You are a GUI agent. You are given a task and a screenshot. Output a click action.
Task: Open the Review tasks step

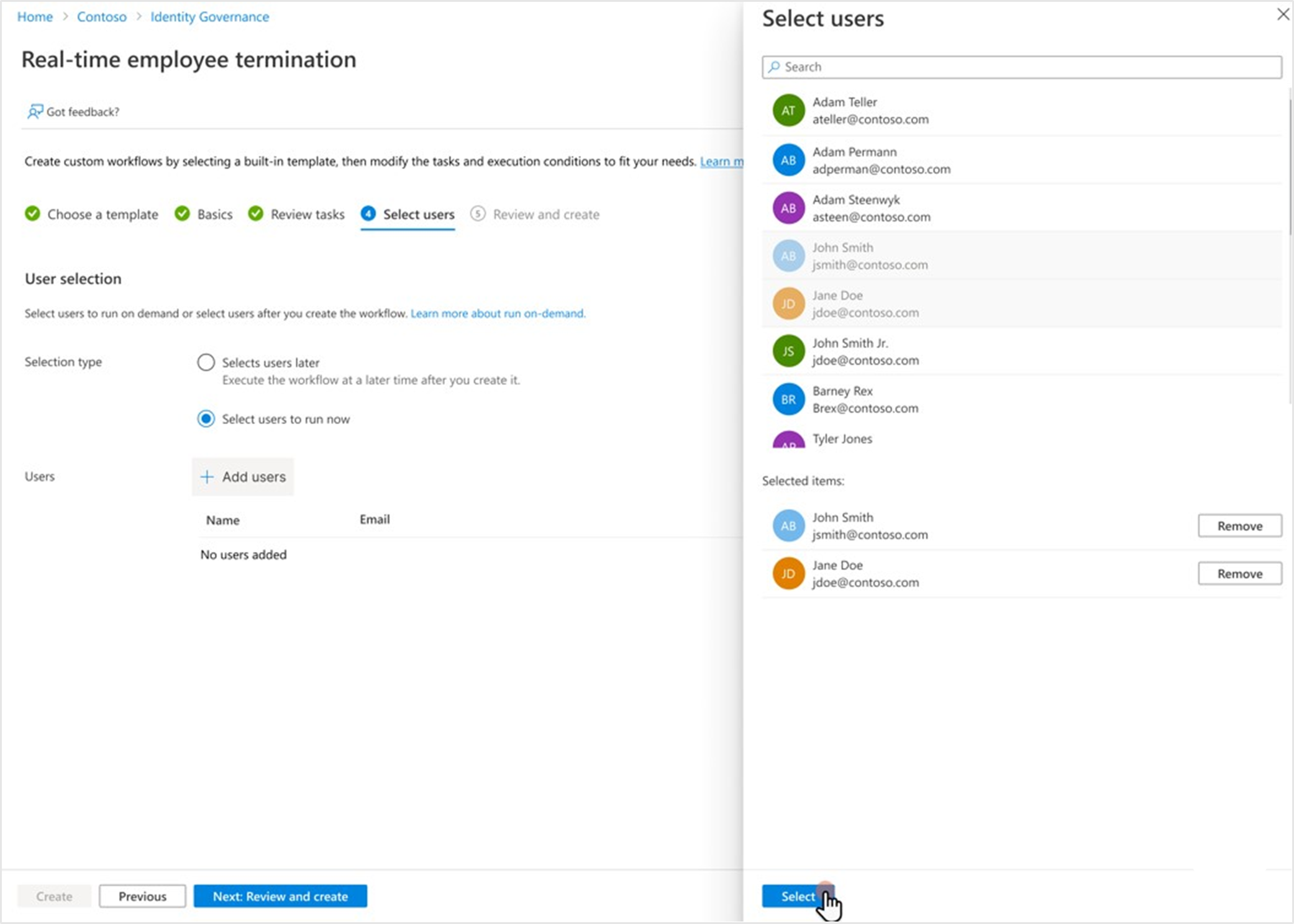(307, 214)
